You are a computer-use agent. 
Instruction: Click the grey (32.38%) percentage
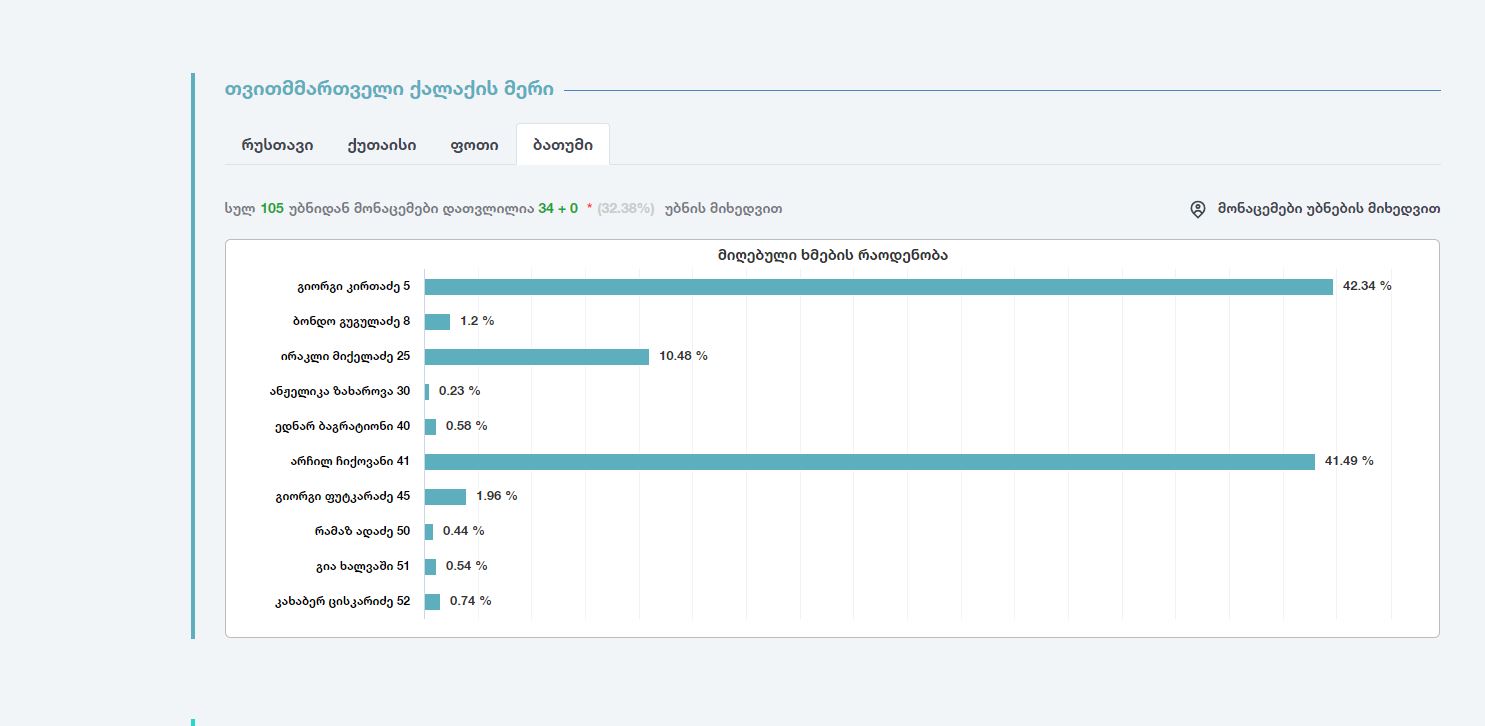[626, 209]
